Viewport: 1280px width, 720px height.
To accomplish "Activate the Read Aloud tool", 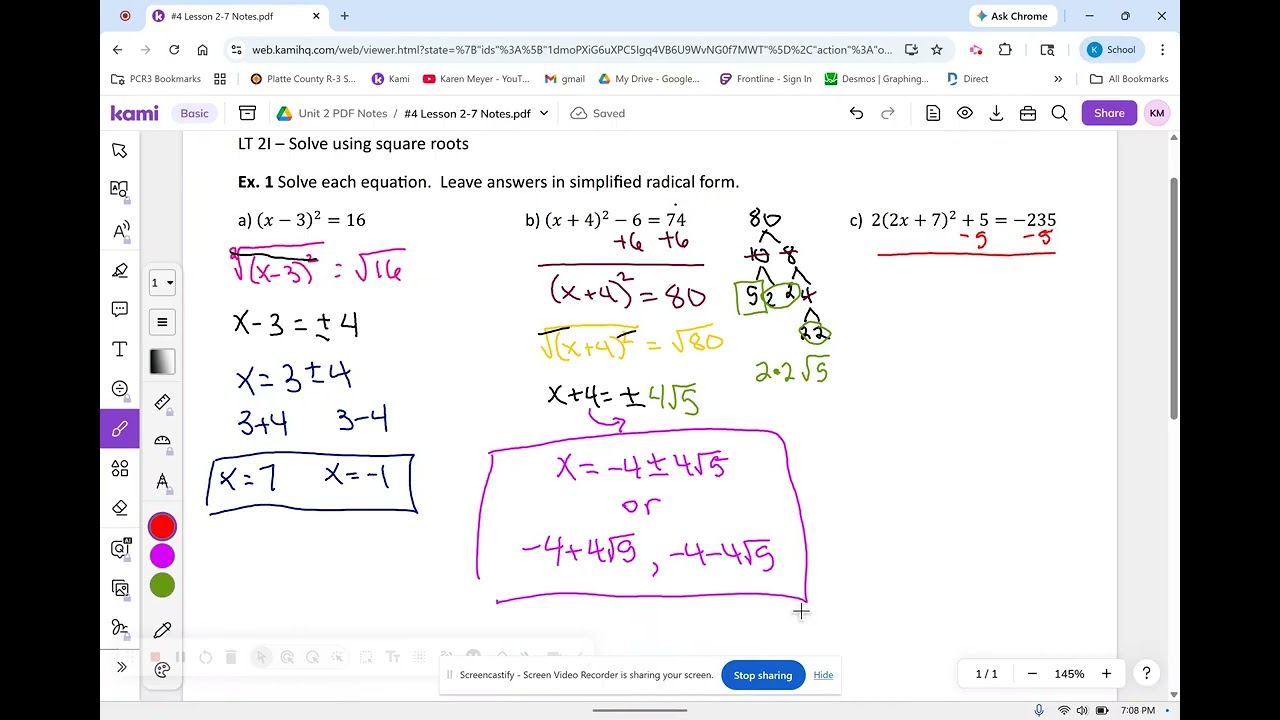I will 120,230.
